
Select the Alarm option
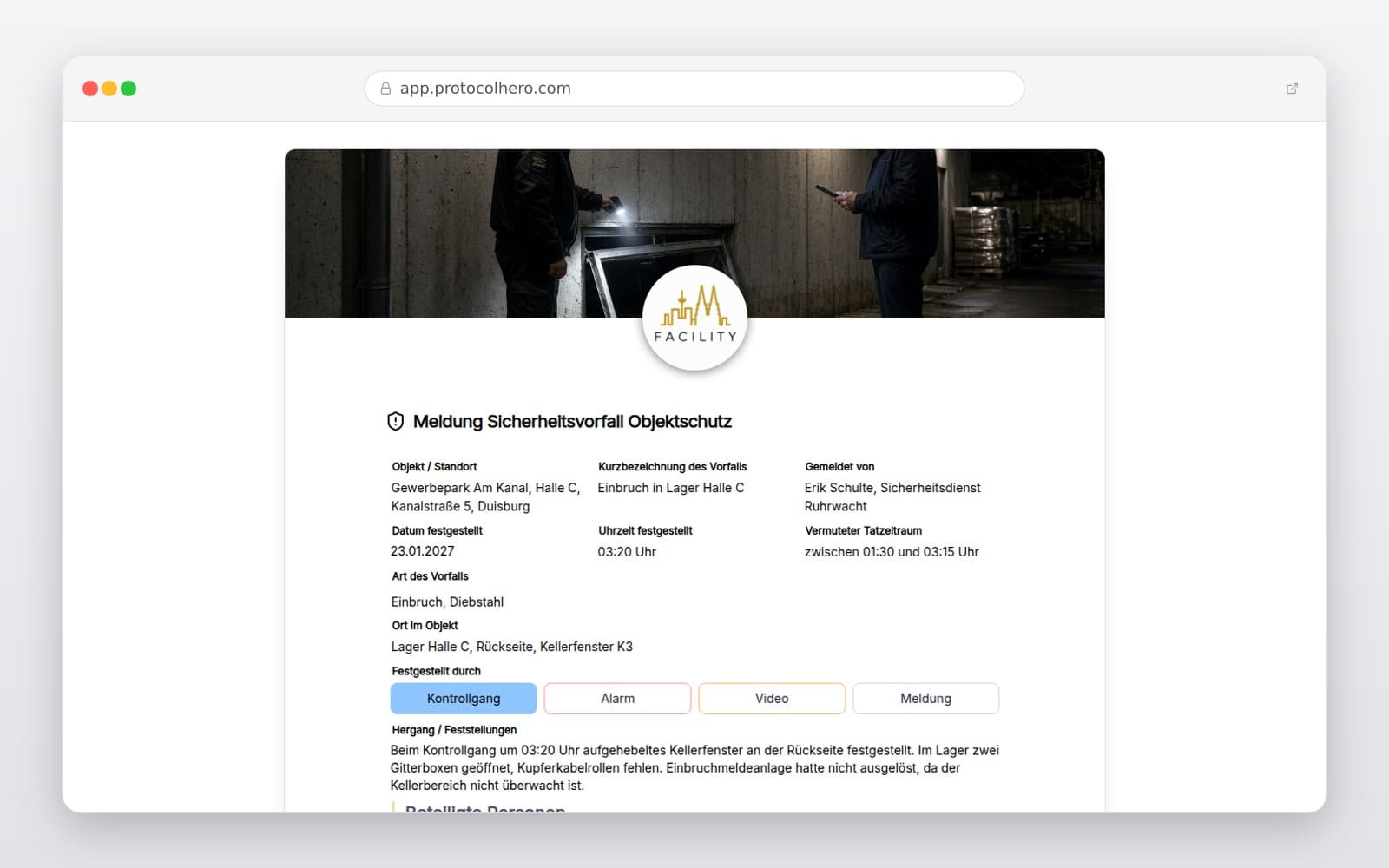617,699
